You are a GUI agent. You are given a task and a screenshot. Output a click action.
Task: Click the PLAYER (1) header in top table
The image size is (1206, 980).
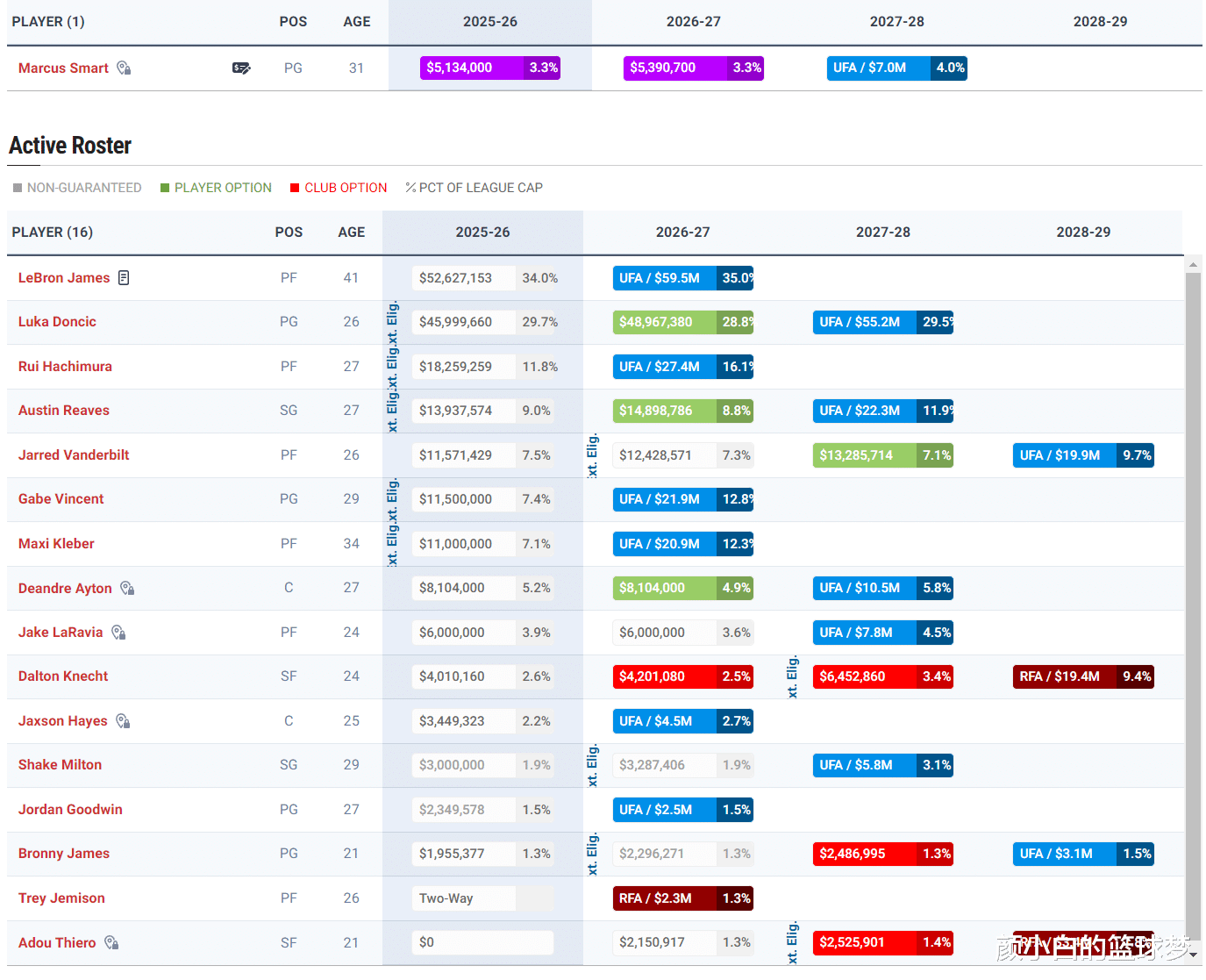(x=48, y=21)
